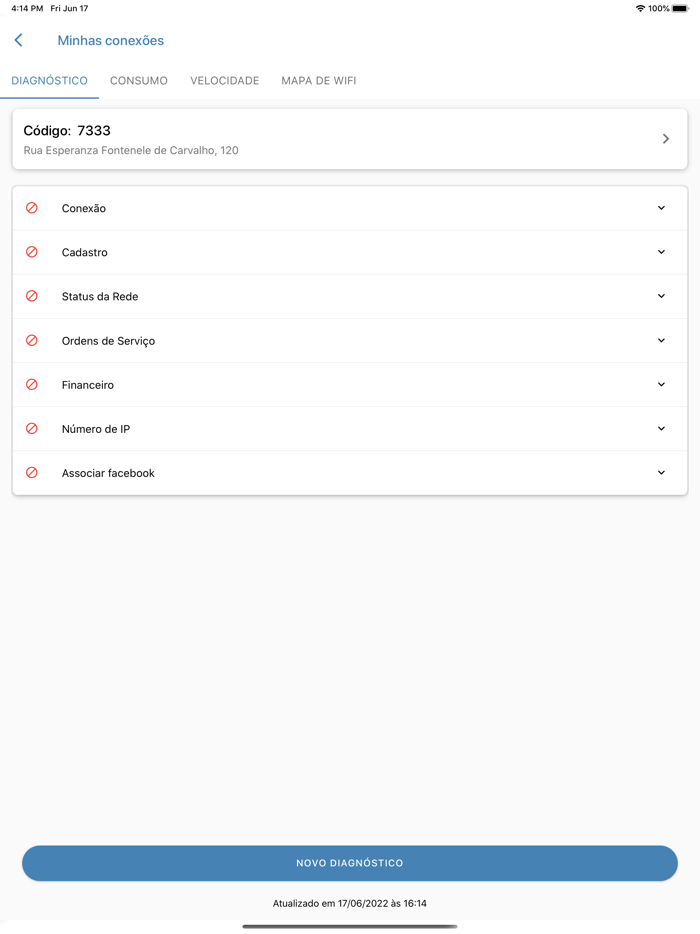Click the blocked icon next to Status da Rede
The height and width of the screenshot is (934, 700).
coord(32,296)
